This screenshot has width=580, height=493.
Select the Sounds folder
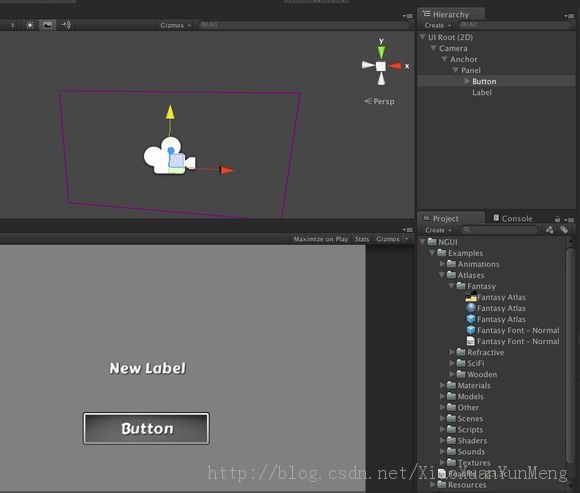(x=471, y=452)
